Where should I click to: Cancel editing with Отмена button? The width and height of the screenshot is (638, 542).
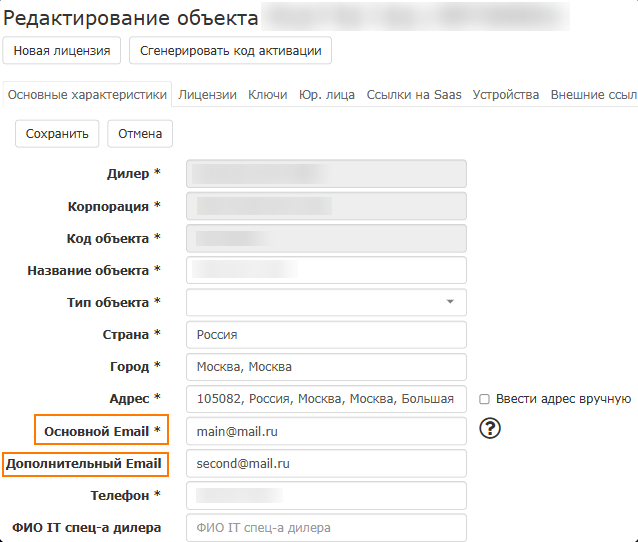click(140, 133)
